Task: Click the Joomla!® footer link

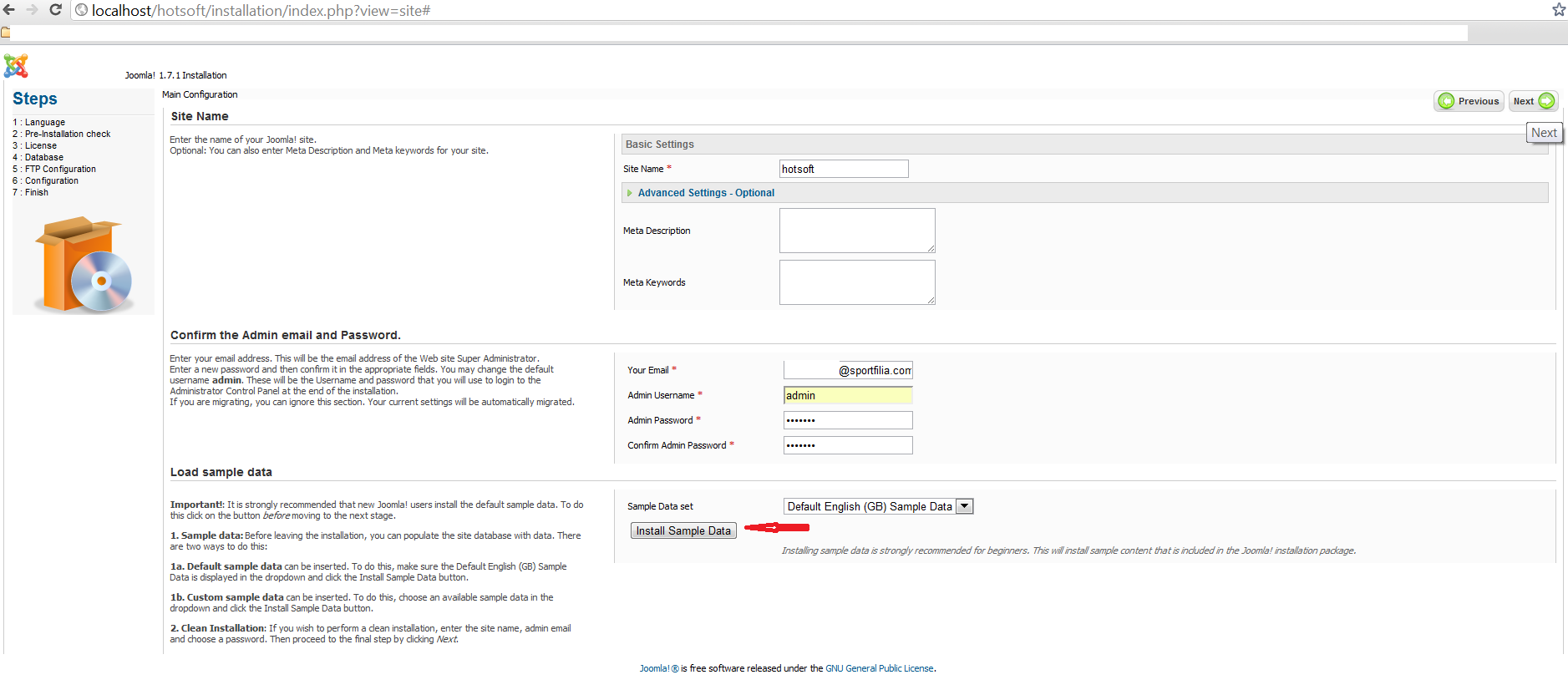Action: (x=659, y=668)
